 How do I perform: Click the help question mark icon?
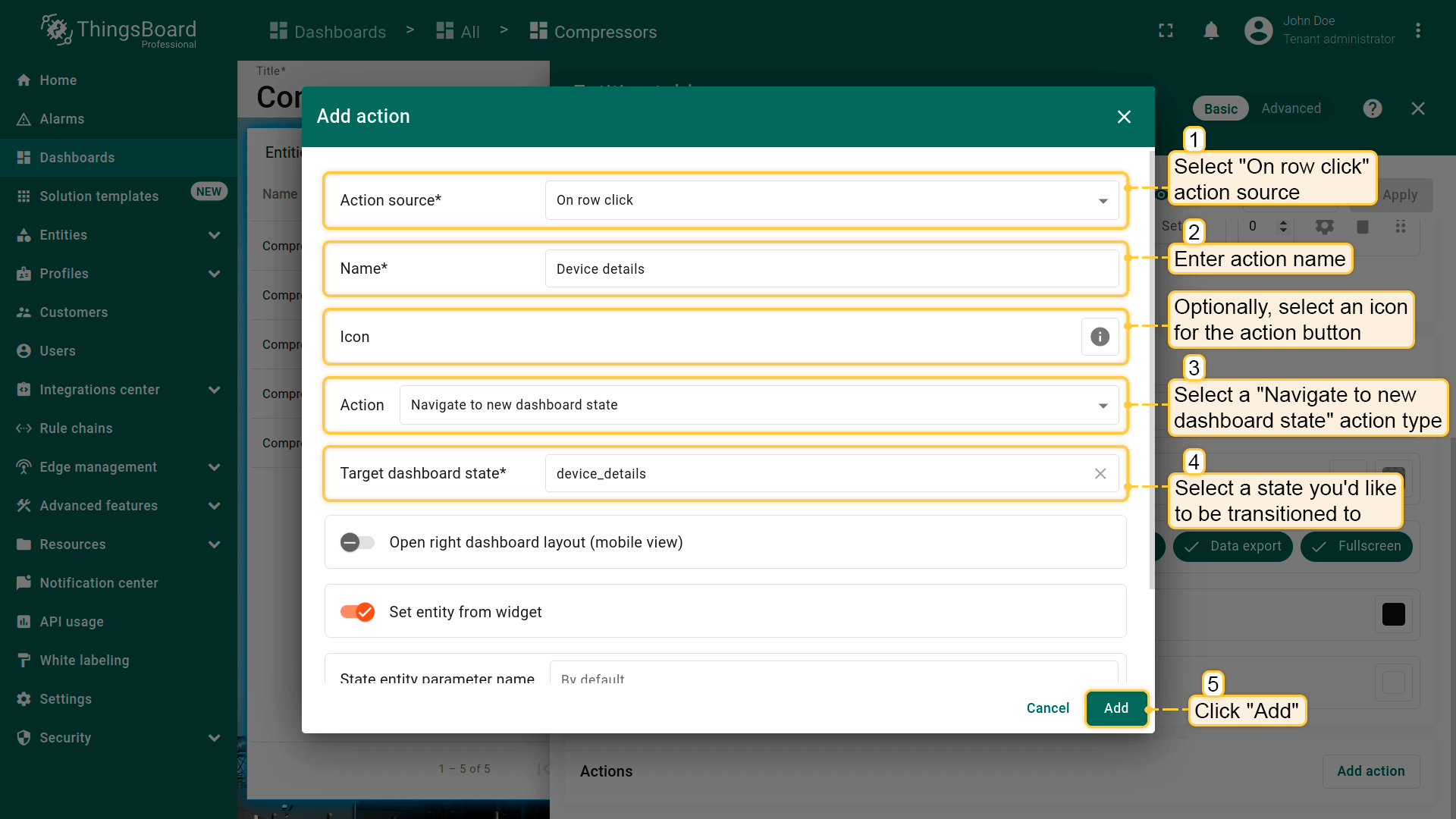coord(1372,108)
